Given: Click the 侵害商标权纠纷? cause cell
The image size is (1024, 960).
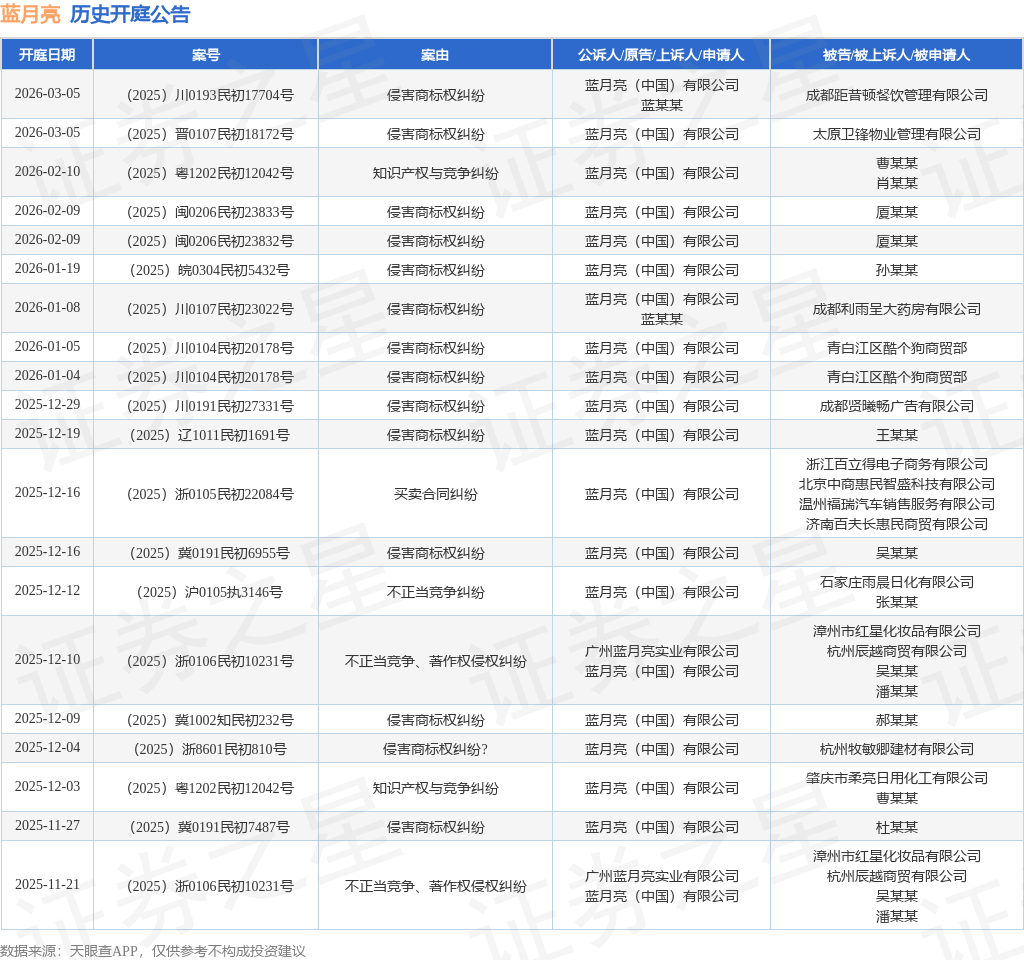Looking at the screenshot, I should click(435, 749).
